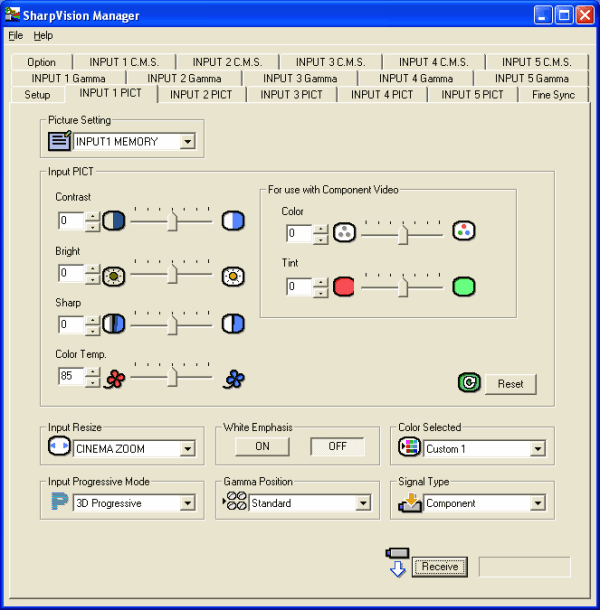Screen dimensions: 600x610
Task: Click the green reset arrow icon
Action: (x=469, y=383)
